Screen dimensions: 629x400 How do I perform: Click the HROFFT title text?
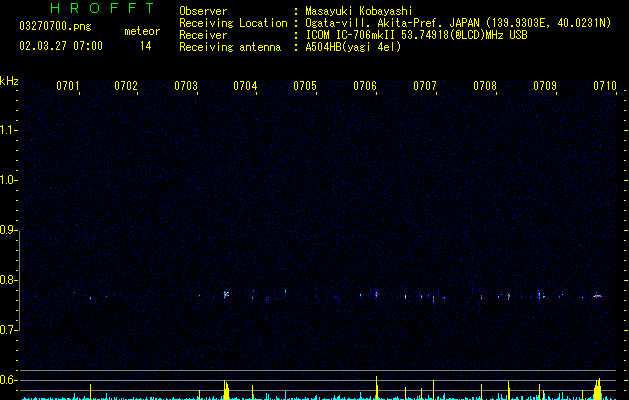tap(103, 8)
